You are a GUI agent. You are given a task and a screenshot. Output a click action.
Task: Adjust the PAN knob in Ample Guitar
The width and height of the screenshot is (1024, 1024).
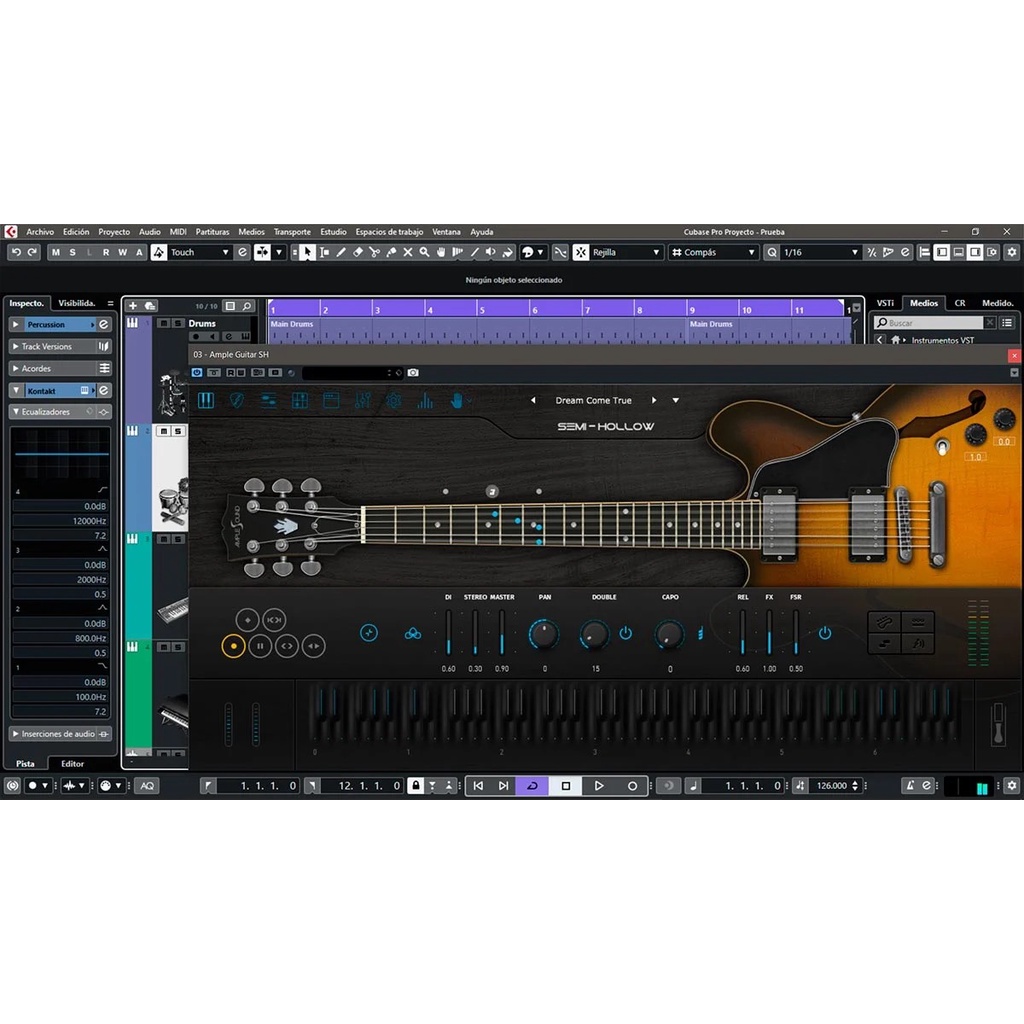pos(544,633)
